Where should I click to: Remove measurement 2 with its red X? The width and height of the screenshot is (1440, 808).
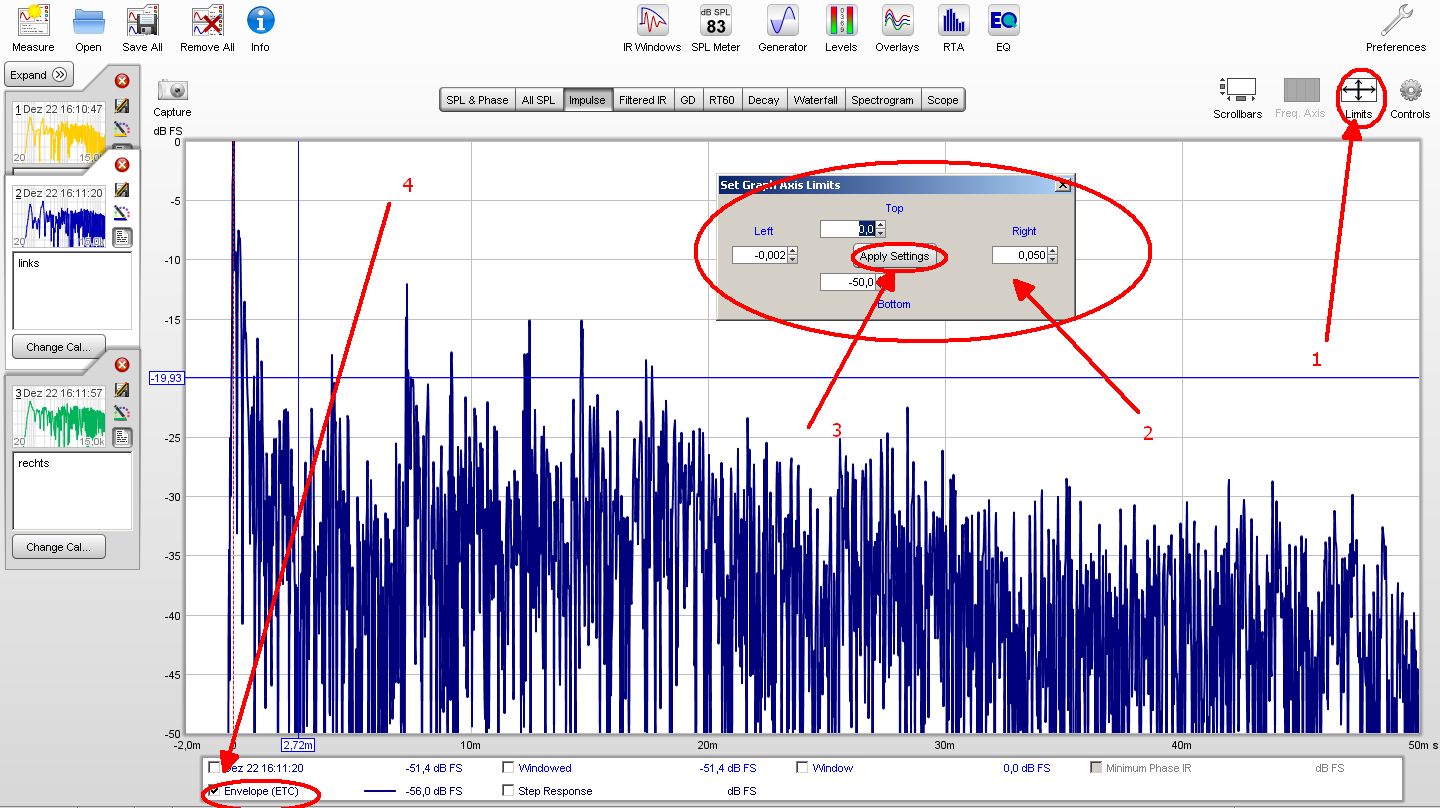tap(122, 165)
